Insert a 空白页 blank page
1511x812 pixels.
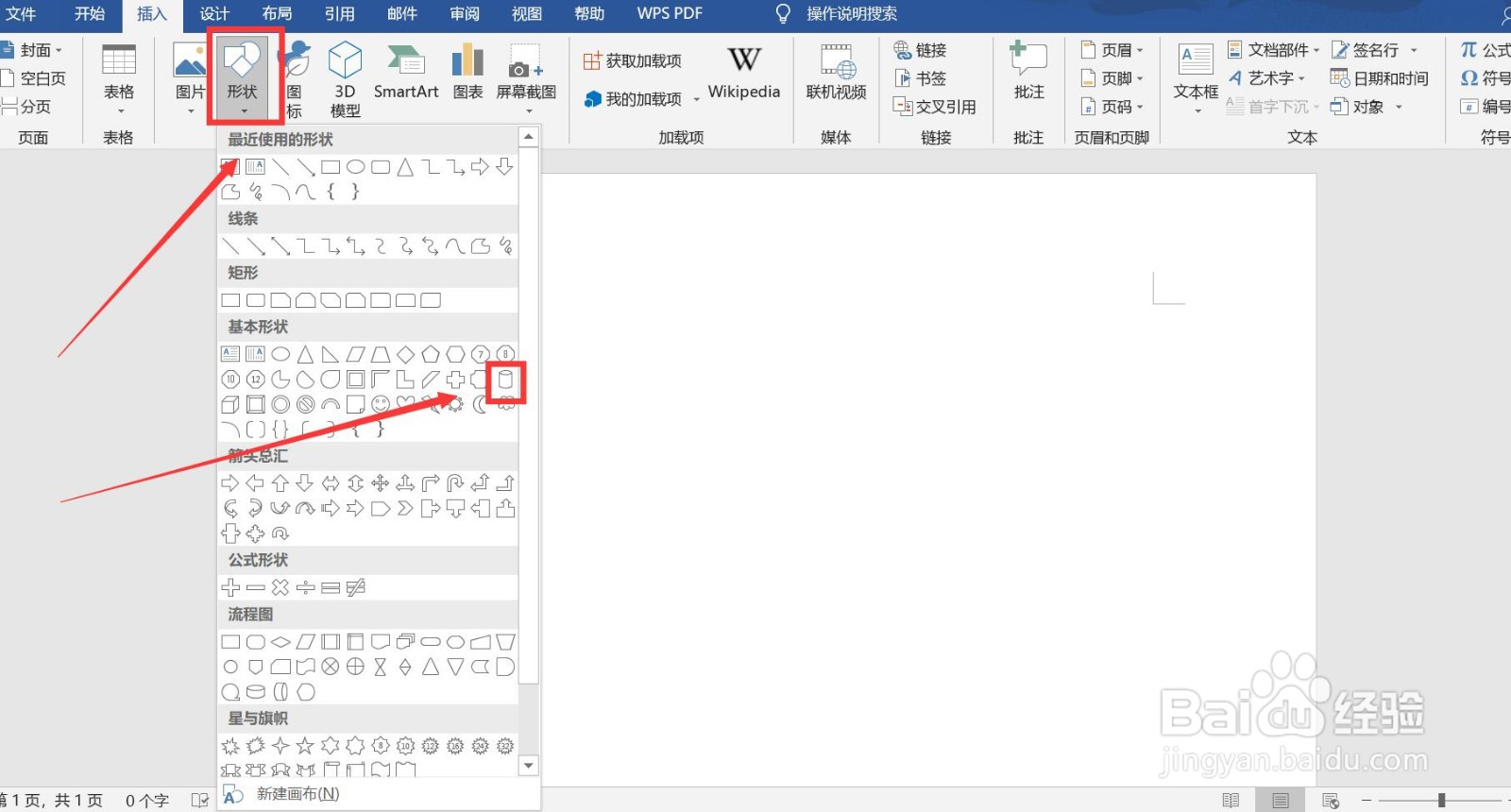pyautogui.click(x=34, y=78)
